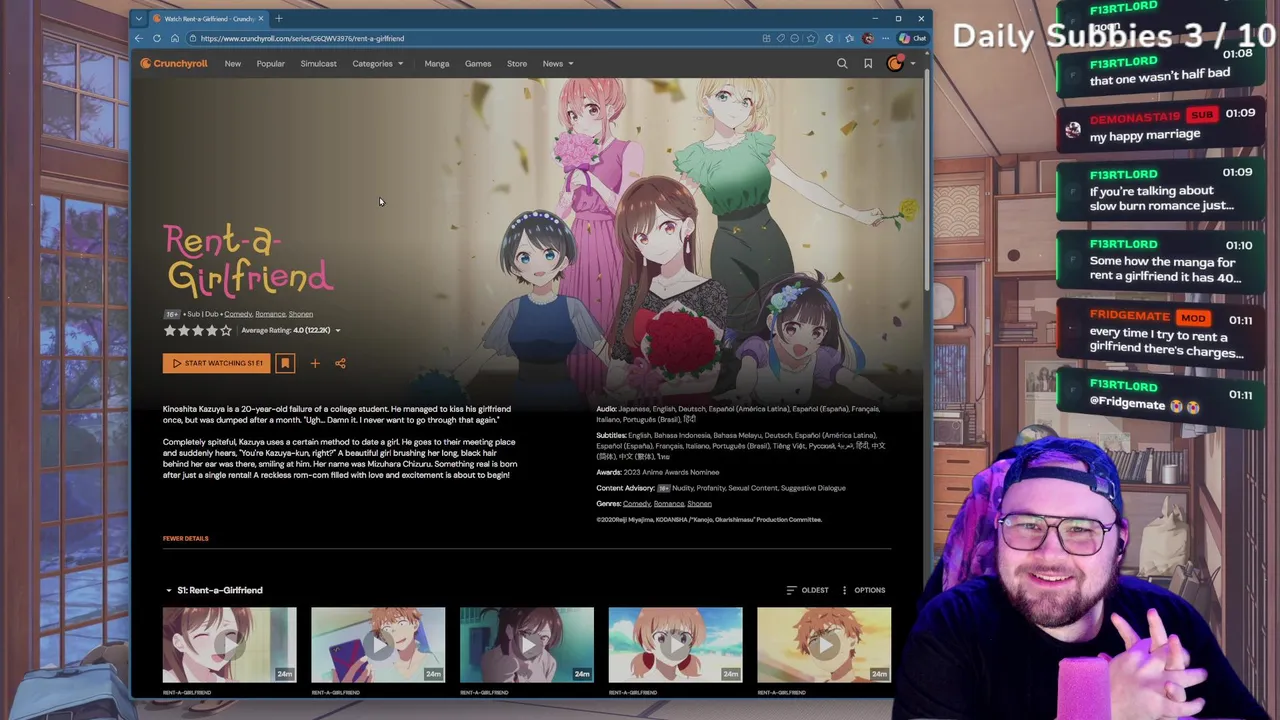The height and width of the screenshot is (720, 1280).
Task: Change the Oldest sort order
Action: [x=807, y=590]
